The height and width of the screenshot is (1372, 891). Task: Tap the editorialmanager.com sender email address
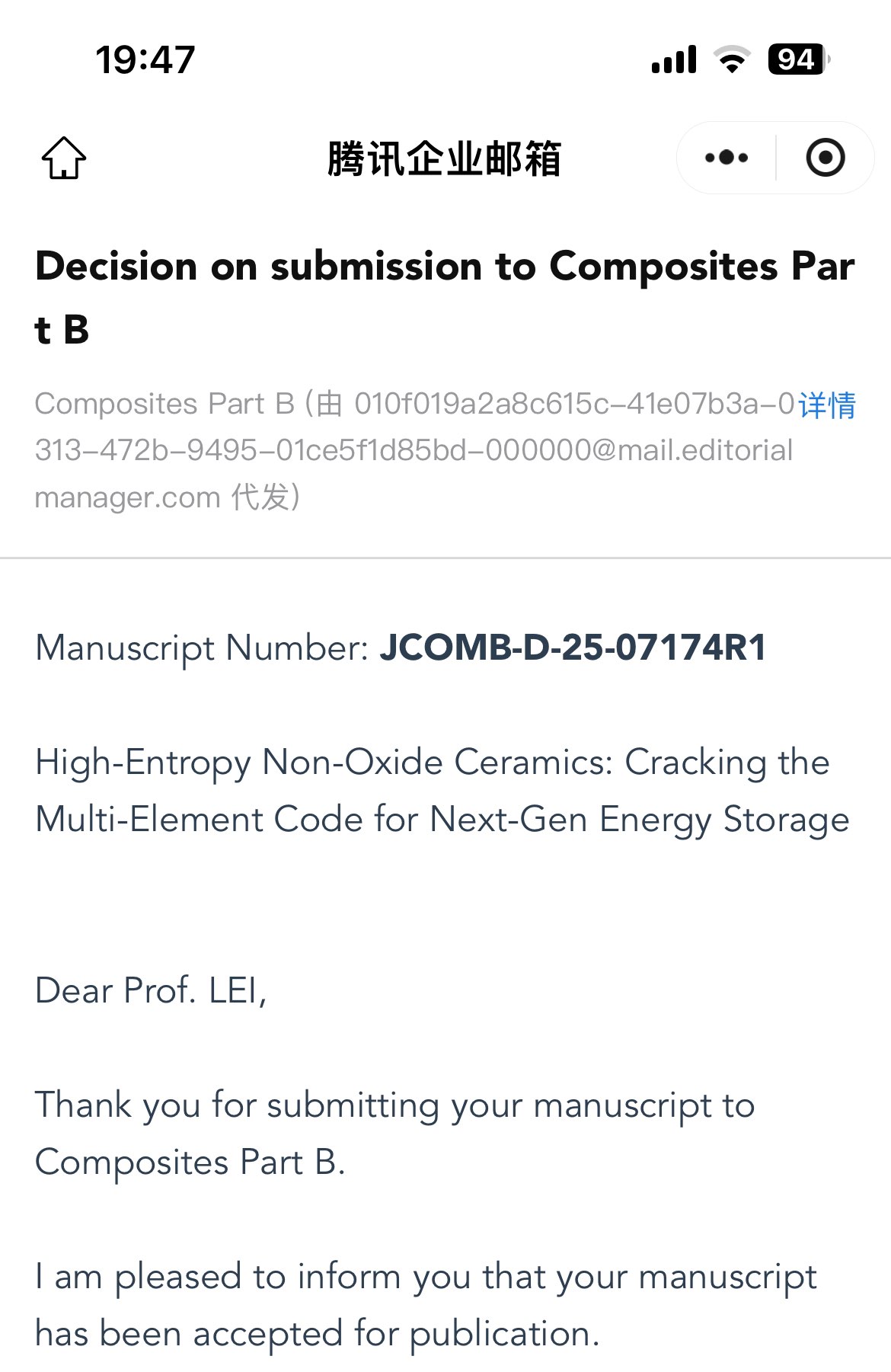pos(414,450)
